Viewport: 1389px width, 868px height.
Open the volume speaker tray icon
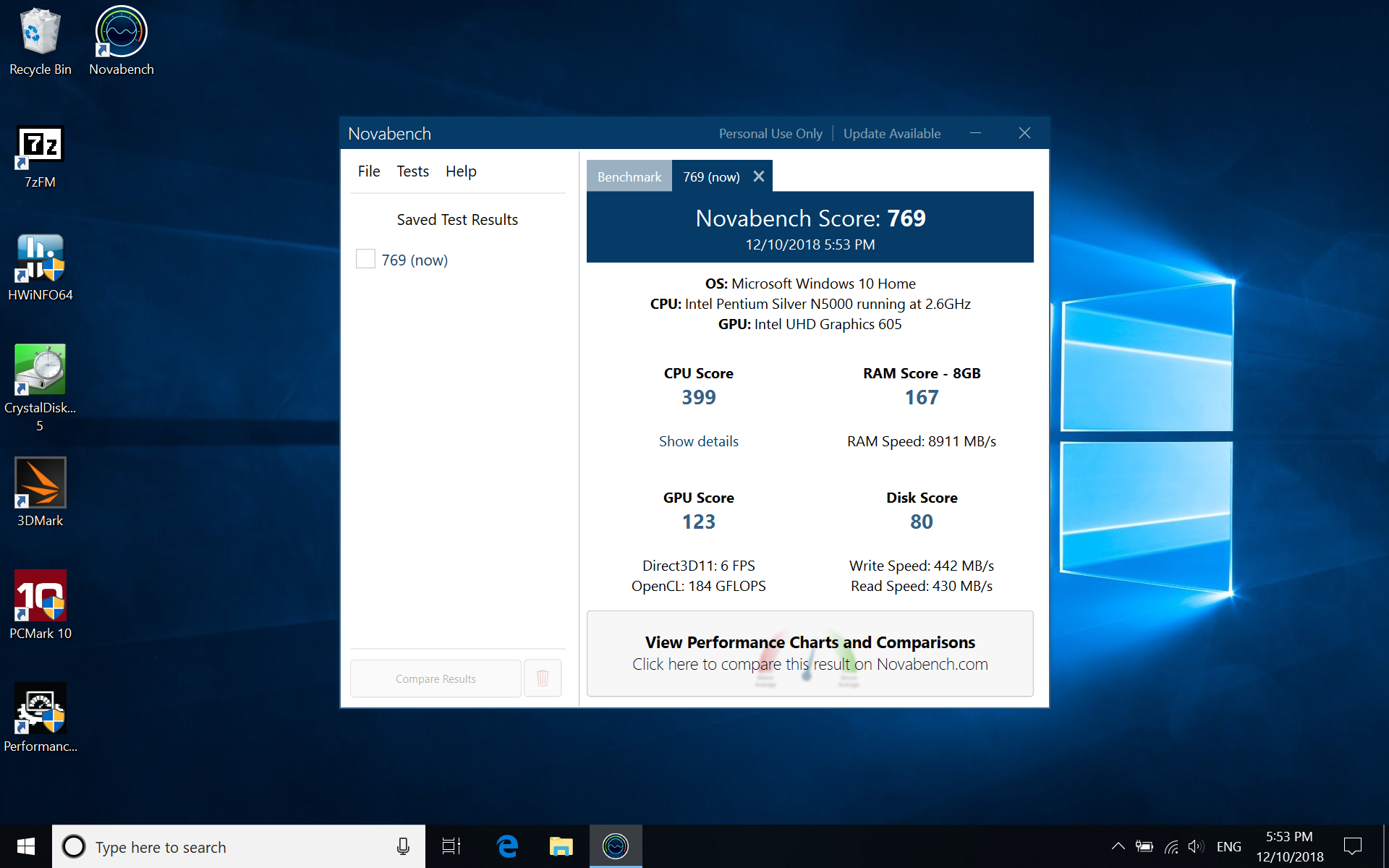[x=1196, y=846]
